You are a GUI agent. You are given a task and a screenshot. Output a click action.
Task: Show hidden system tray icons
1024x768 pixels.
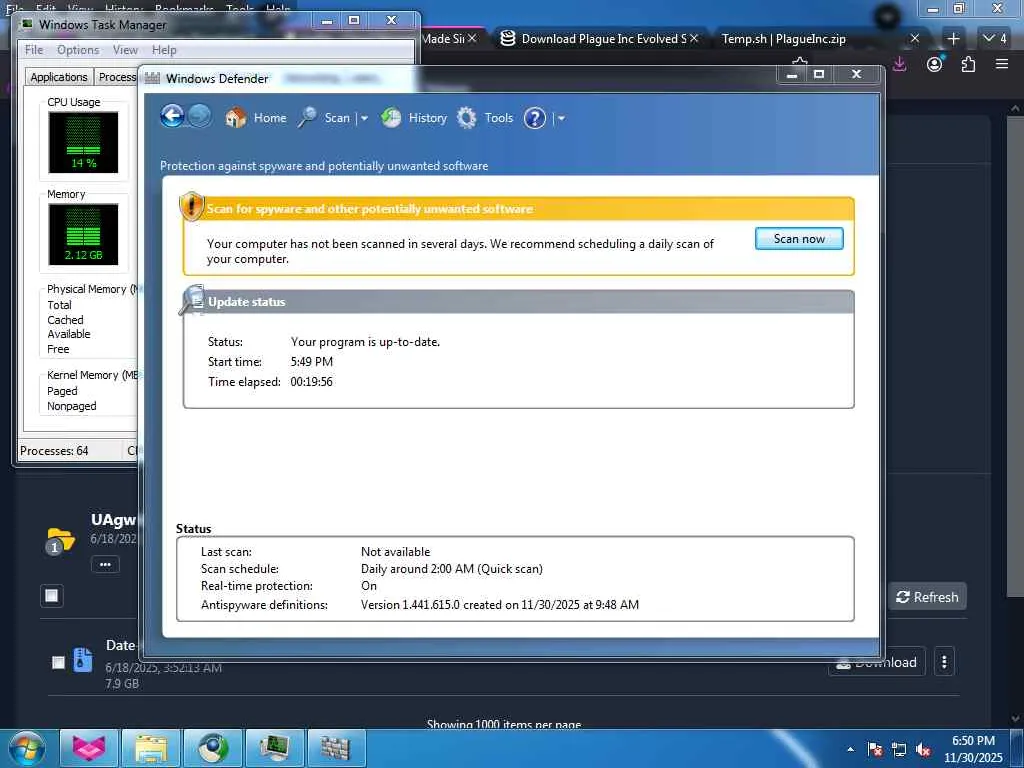(x=850, y=749)
